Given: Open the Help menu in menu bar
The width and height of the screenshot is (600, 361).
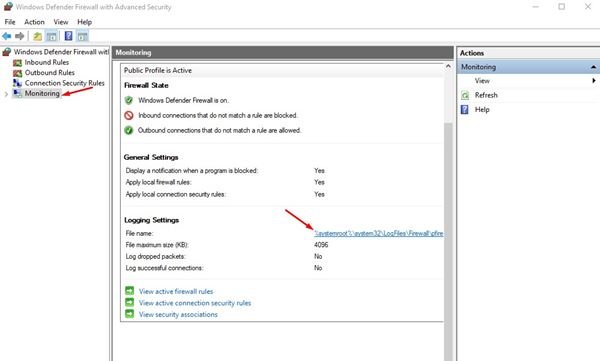Looking at the screenshot, I should [85, 22].
